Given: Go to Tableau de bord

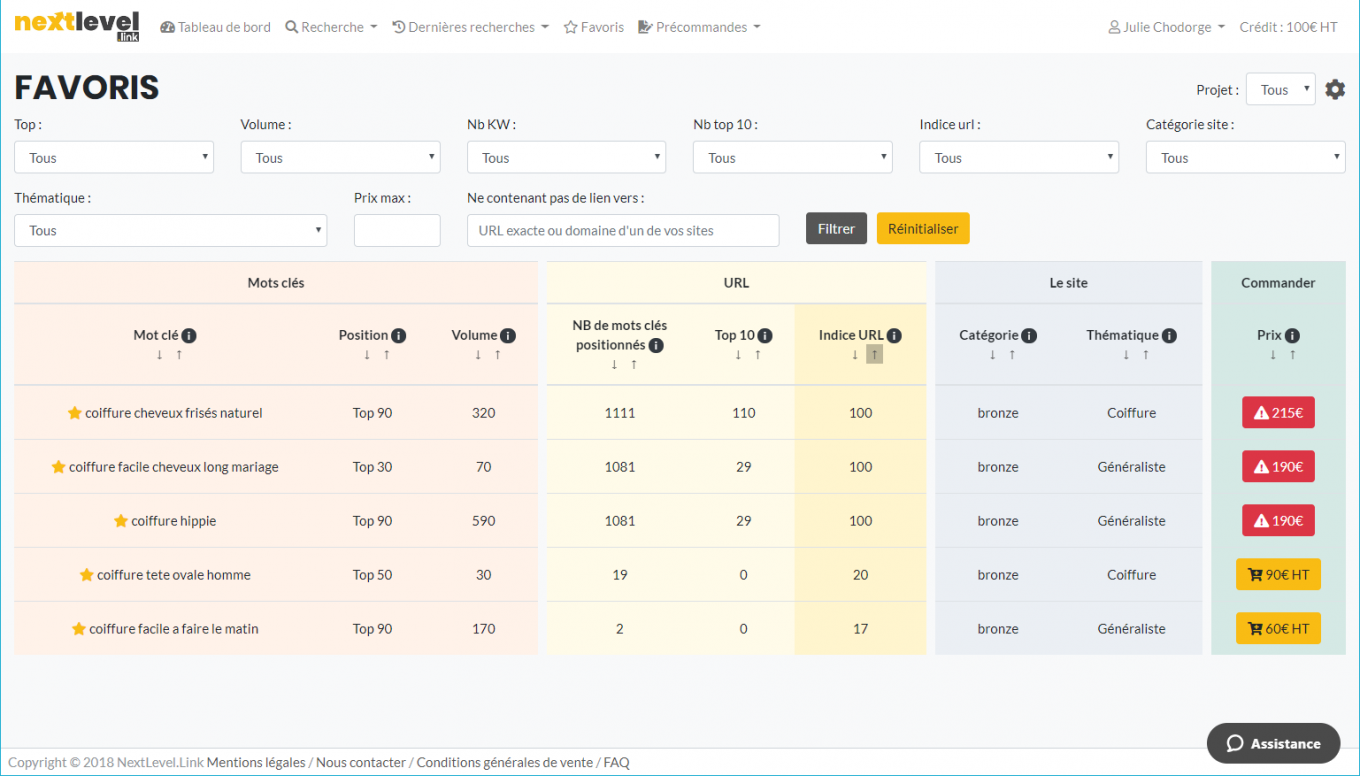Looking at the screenshot, I should point(215,27).
